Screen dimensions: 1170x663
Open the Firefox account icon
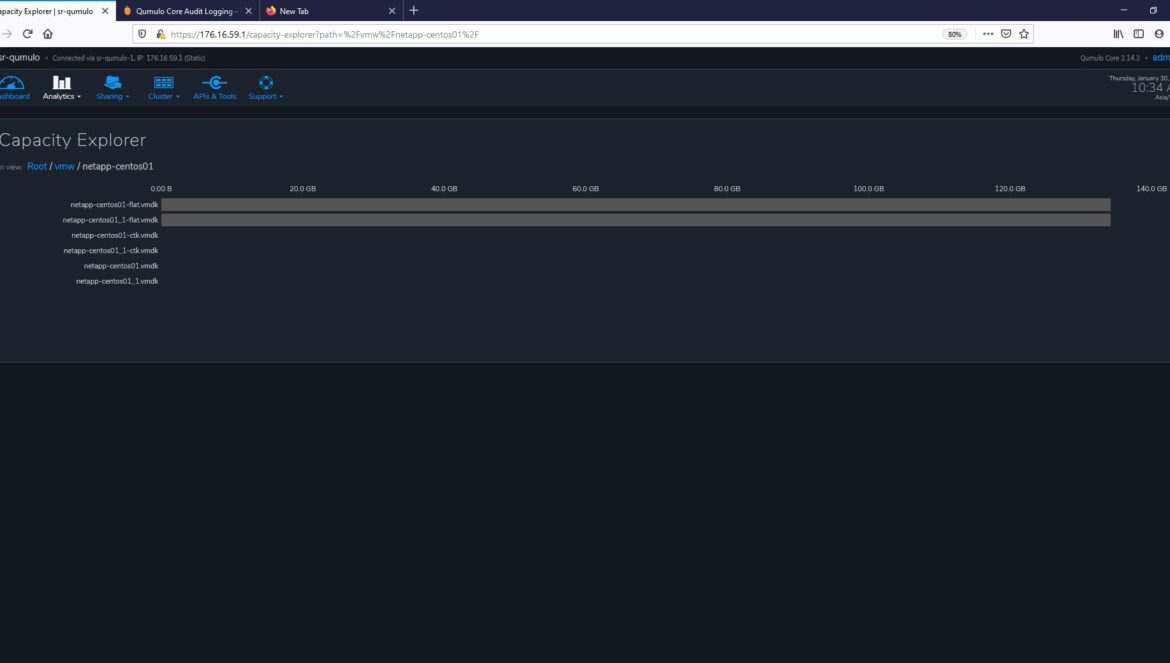tap(1159, 34)
